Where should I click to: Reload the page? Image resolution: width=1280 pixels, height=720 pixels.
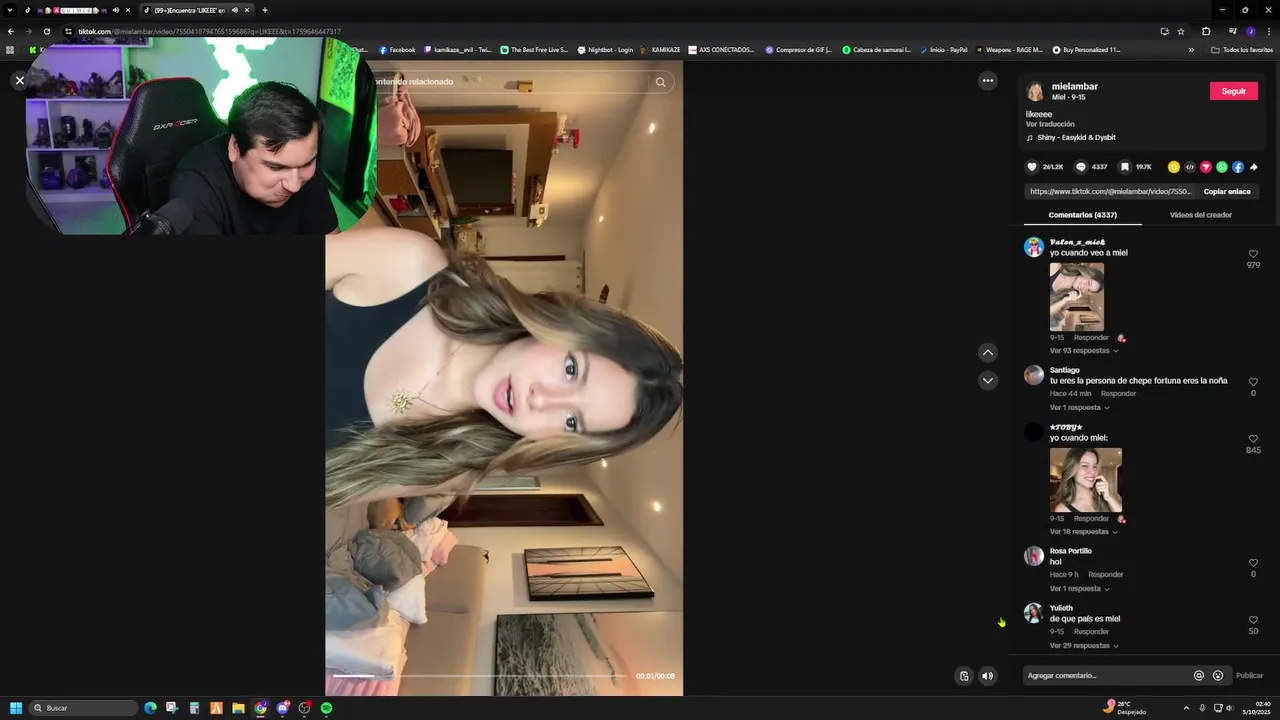tap(46, 31)
